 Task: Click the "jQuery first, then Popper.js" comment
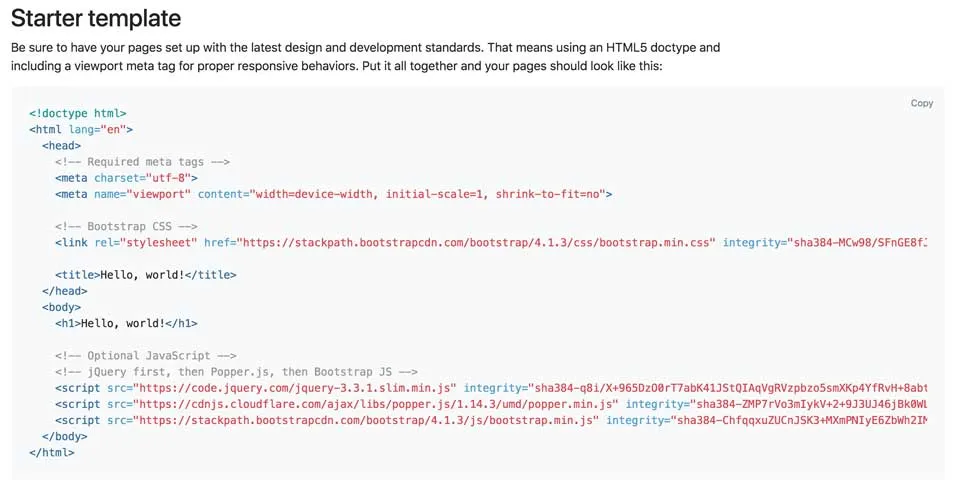236,371
